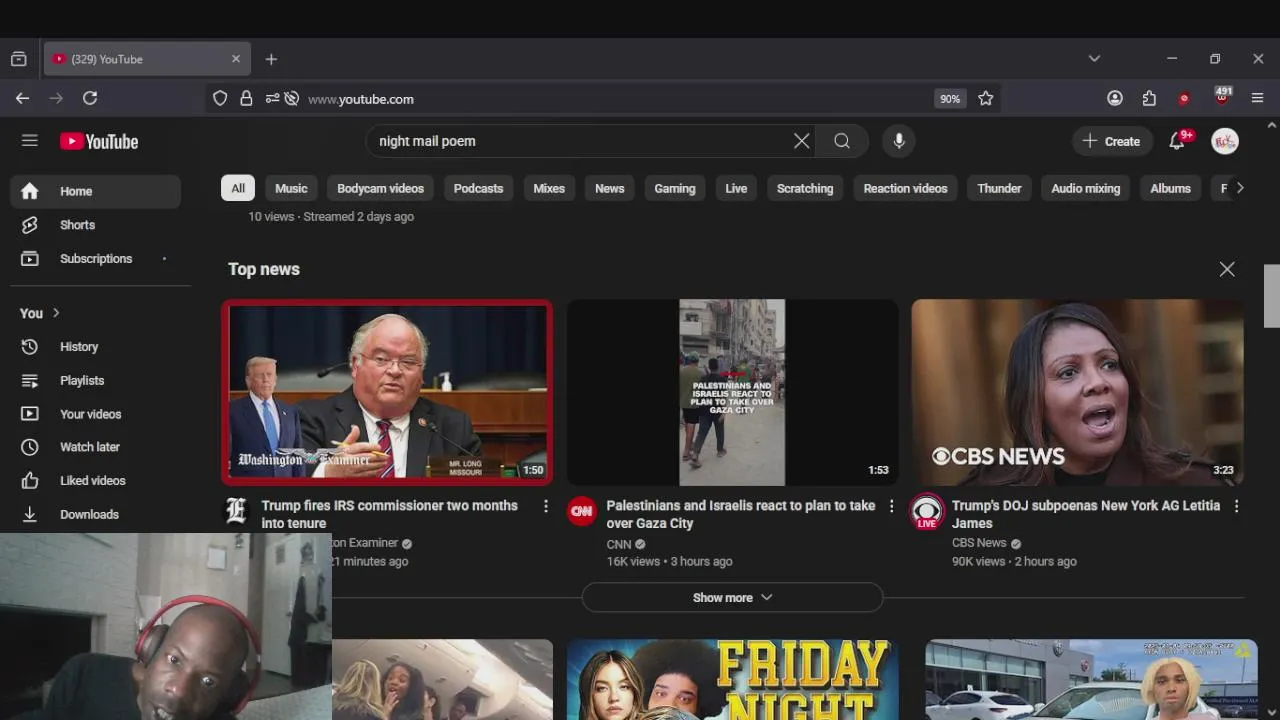The width and height of the screenshot is (1280, 720).
Task: Select the Reaction videos chip
Action: tap(905, 188)
